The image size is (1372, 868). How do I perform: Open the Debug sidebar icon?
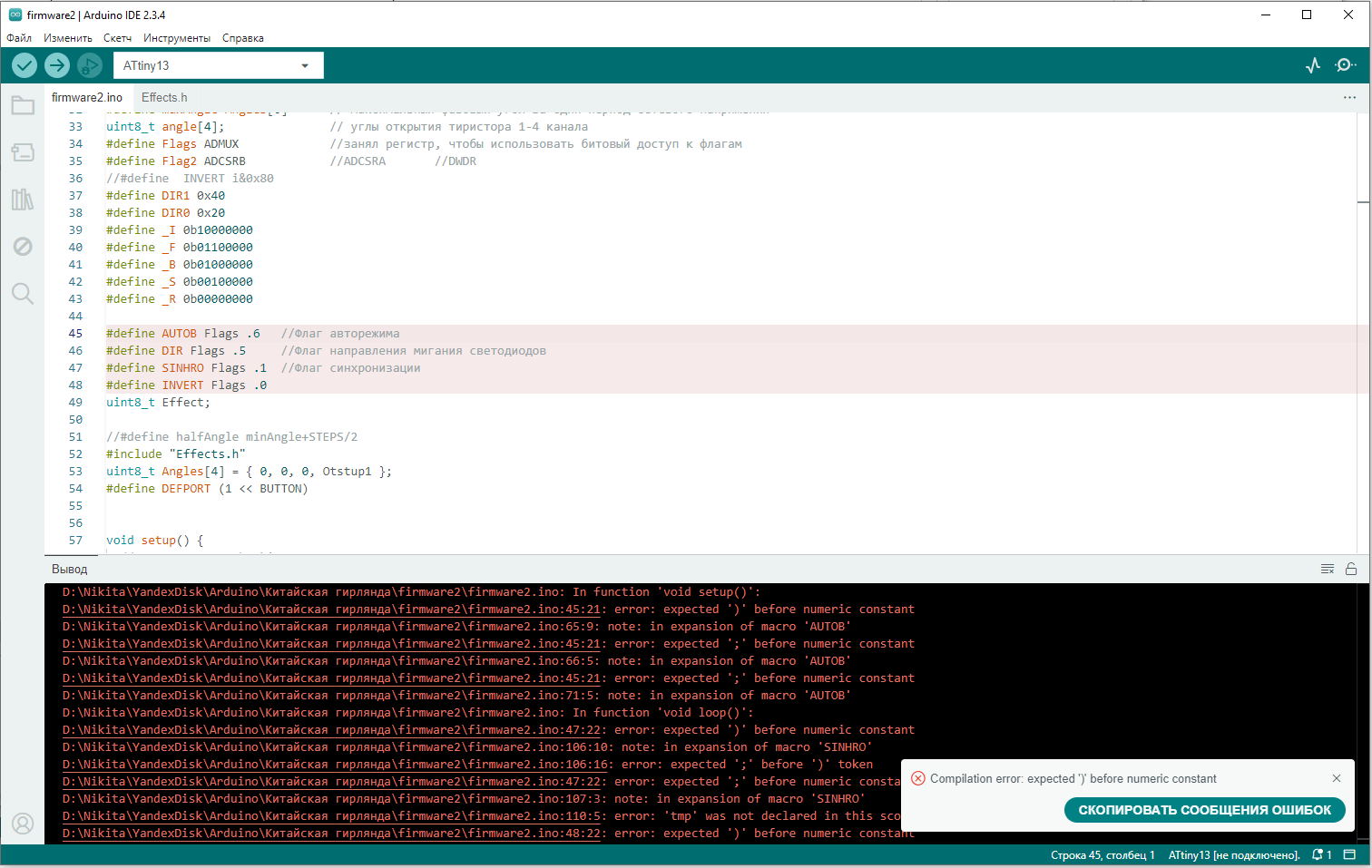click(23, 247)
